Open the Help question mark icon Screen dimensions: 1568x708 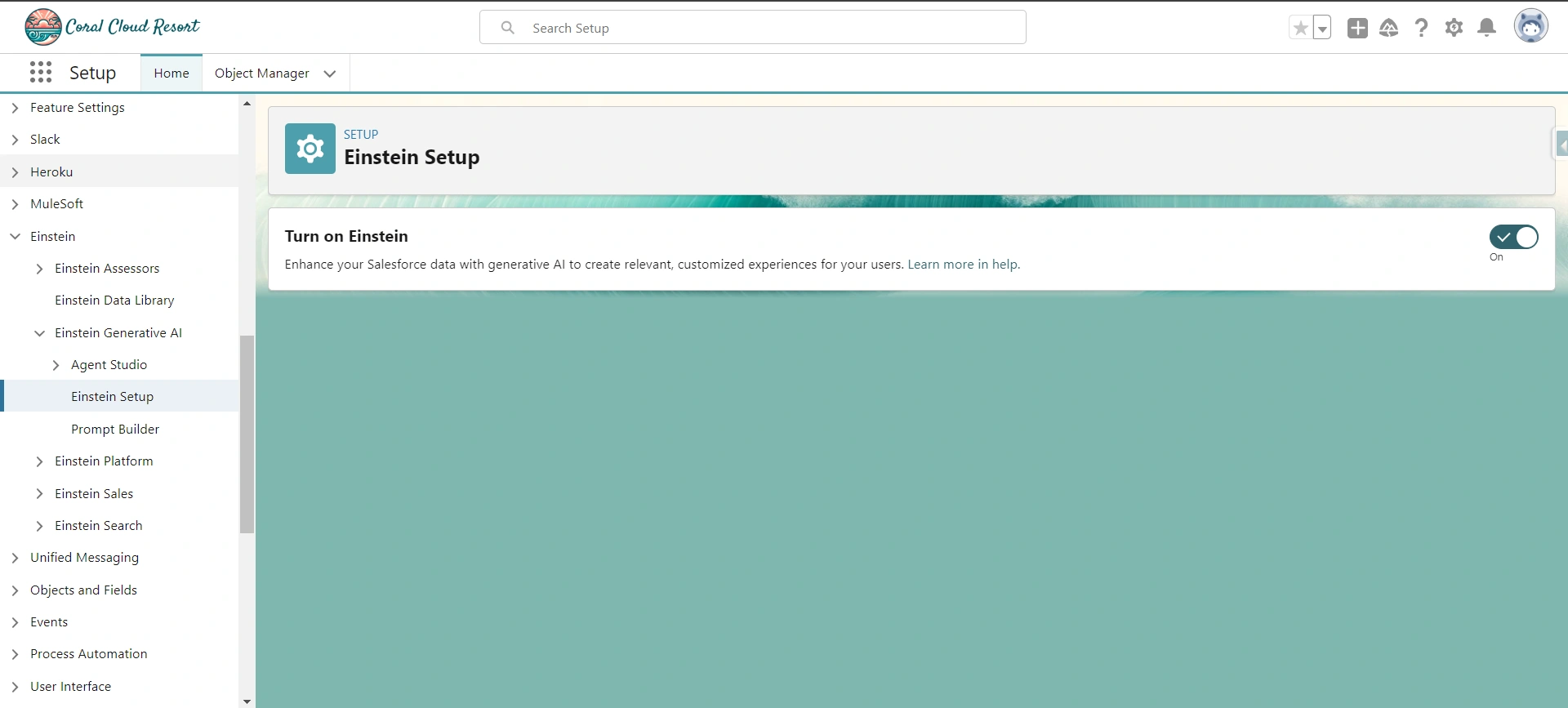click(1422, 28)
